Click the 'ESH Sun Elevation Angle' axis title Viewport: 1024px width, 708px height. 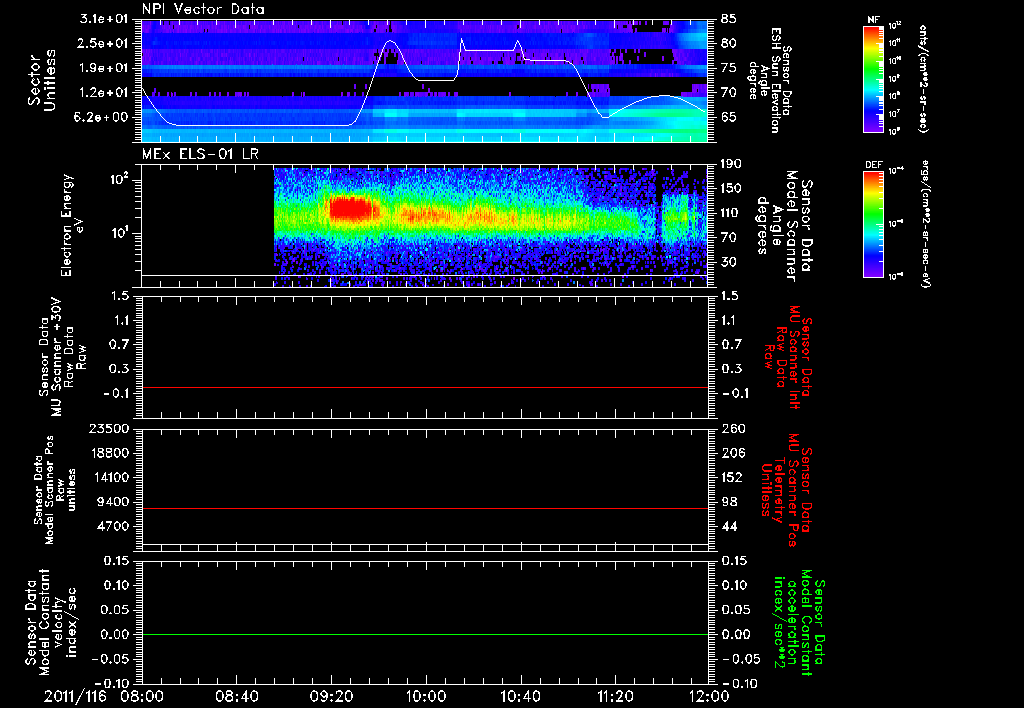tap(770, 80)
